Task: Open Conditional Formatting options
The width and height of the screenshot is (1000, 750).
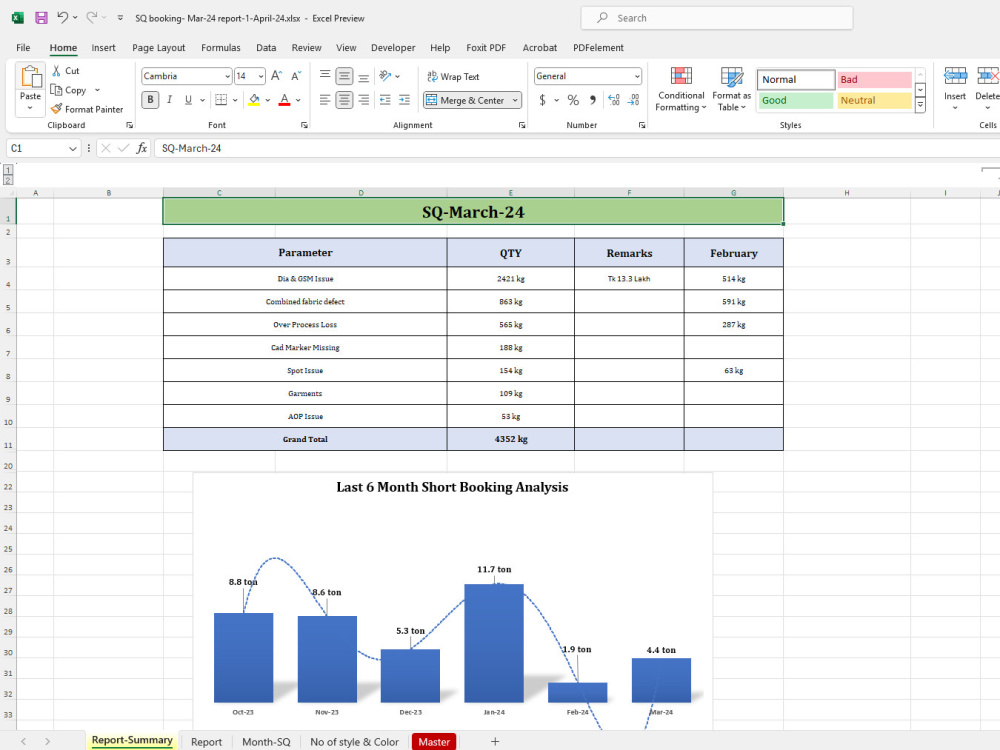Action: tap(681, 88)
